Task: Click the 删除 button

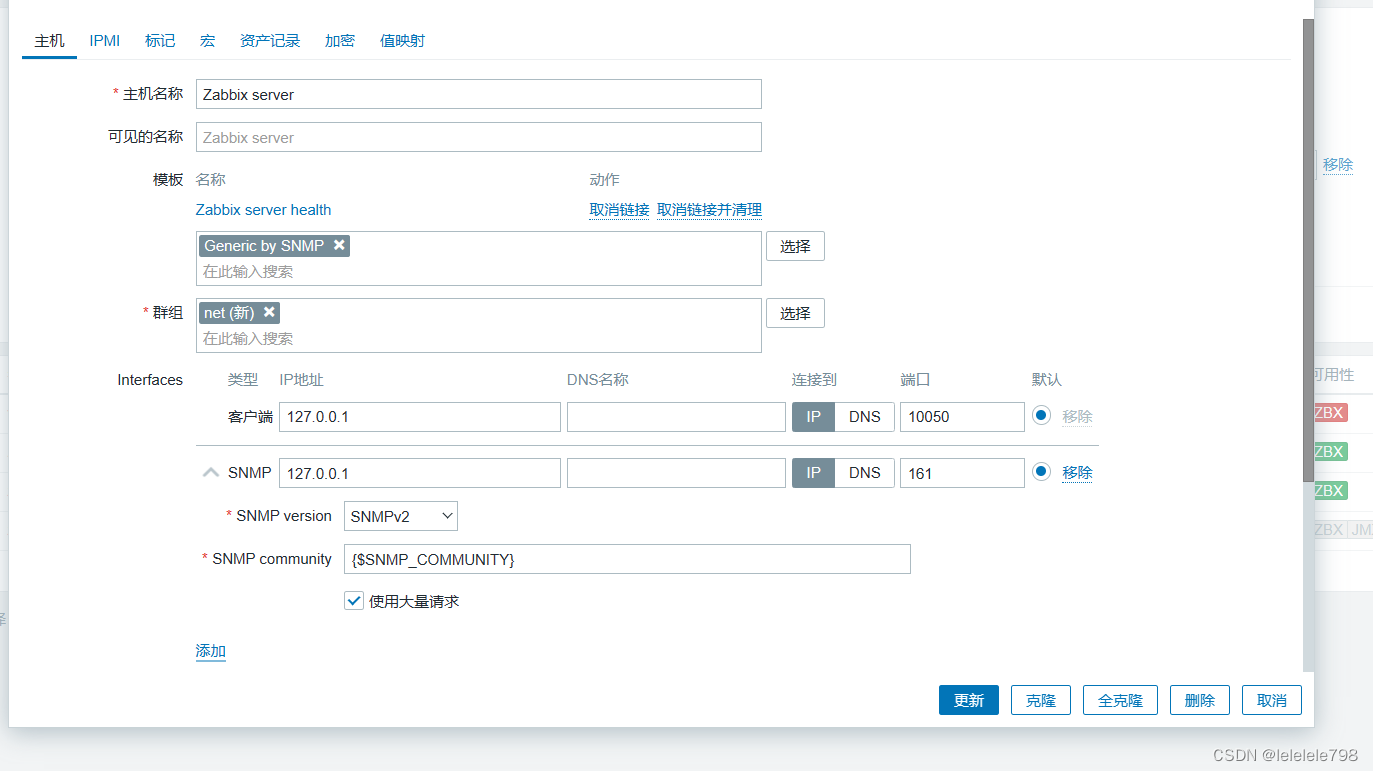Action: (x=1200, y=700)
